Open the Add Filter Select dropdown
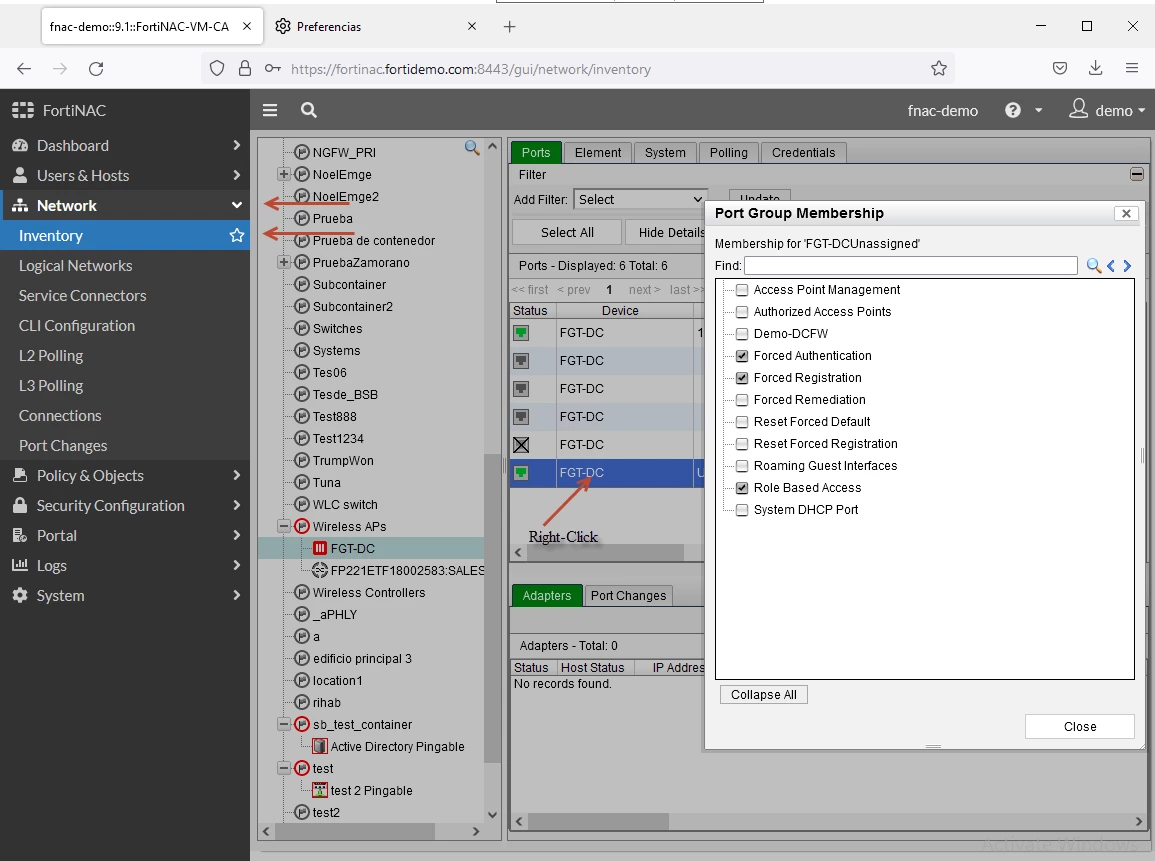This screenshot has width=1155, height=861. click(x=640, y=200)
